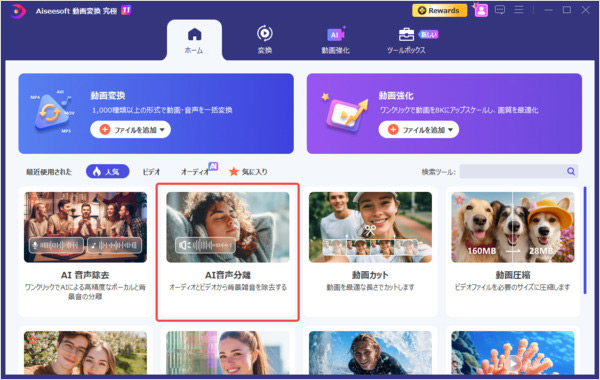Image resolution: width=600 pixels, height=380 pixels.
Task: Click ファイルを追加 in the 動画強化 card
Action: coord(419,130)
